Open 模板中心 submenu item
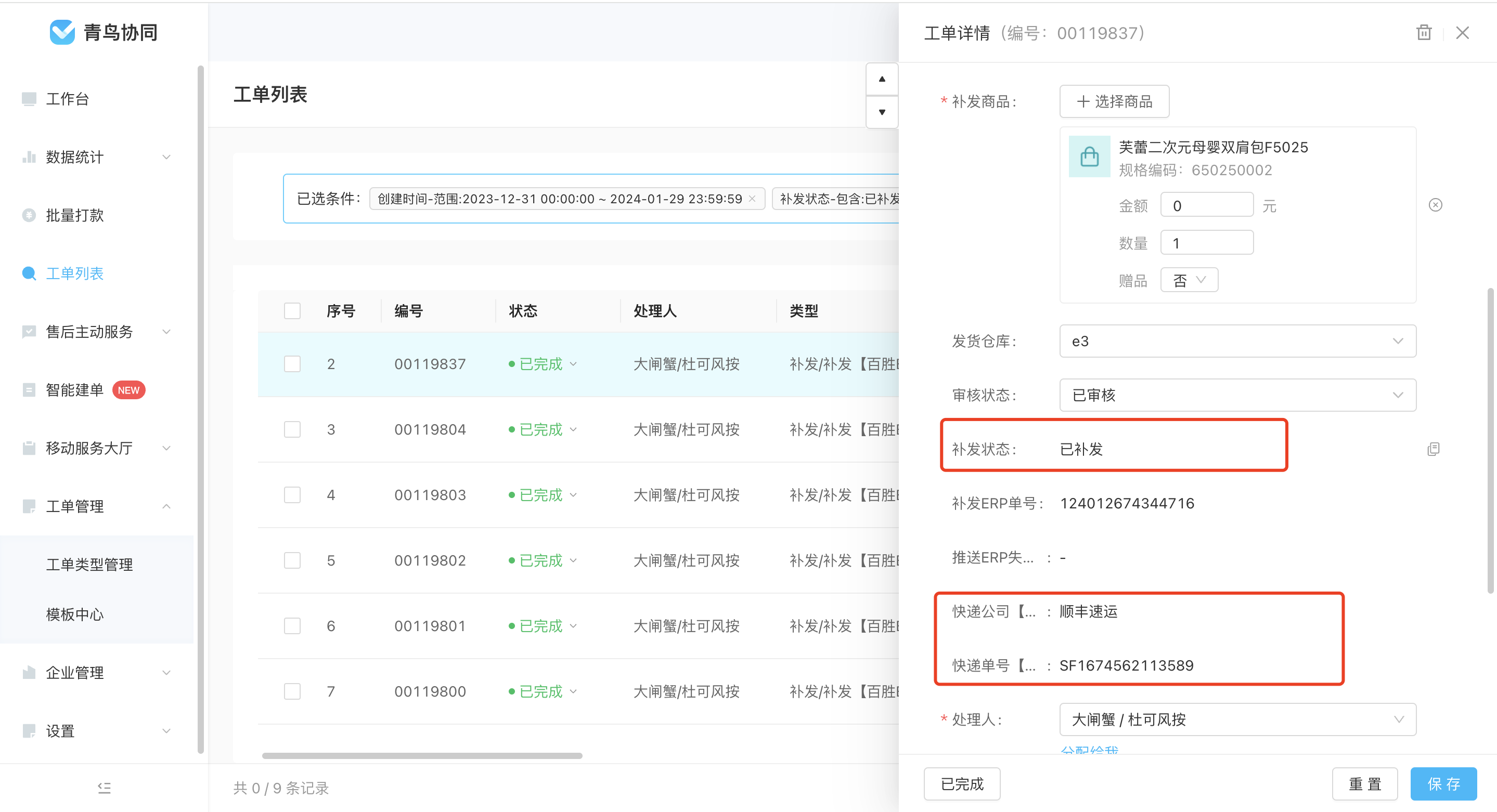 click(x=75, y=614)
